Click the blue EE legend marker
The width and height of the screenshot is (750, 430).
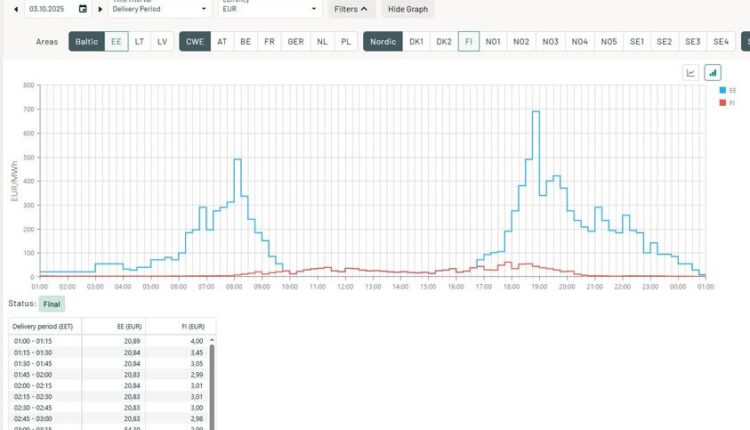(x=722, y=90)
